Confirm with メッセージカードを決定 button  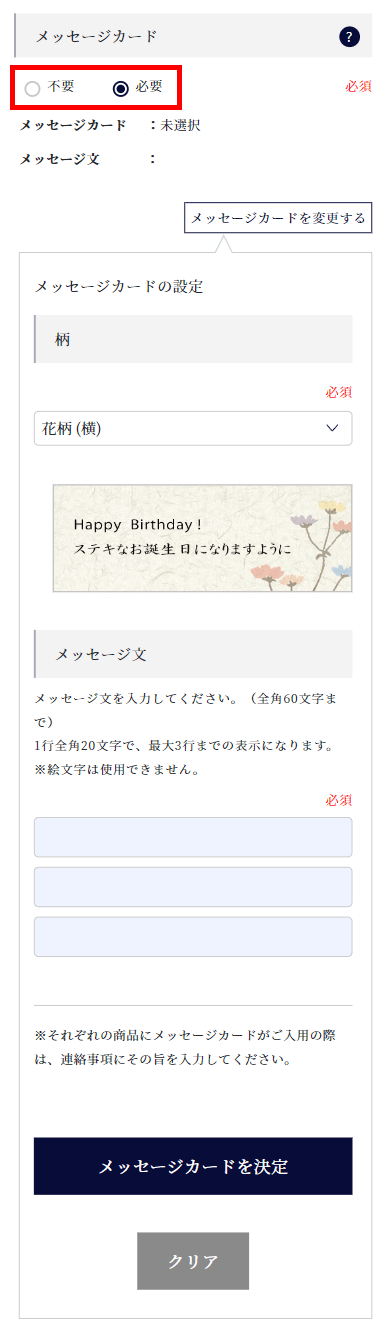[x=193, y=1166]
